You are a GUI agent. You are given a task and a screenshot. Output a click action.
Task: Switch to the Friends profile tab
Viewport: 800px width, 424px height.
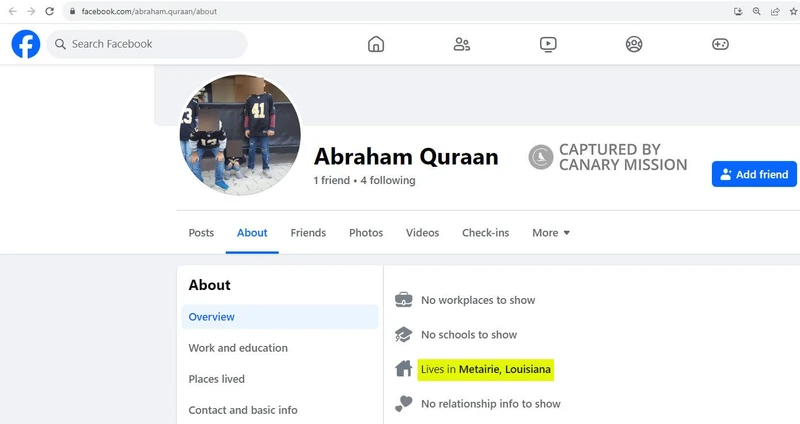pos(308,233)
